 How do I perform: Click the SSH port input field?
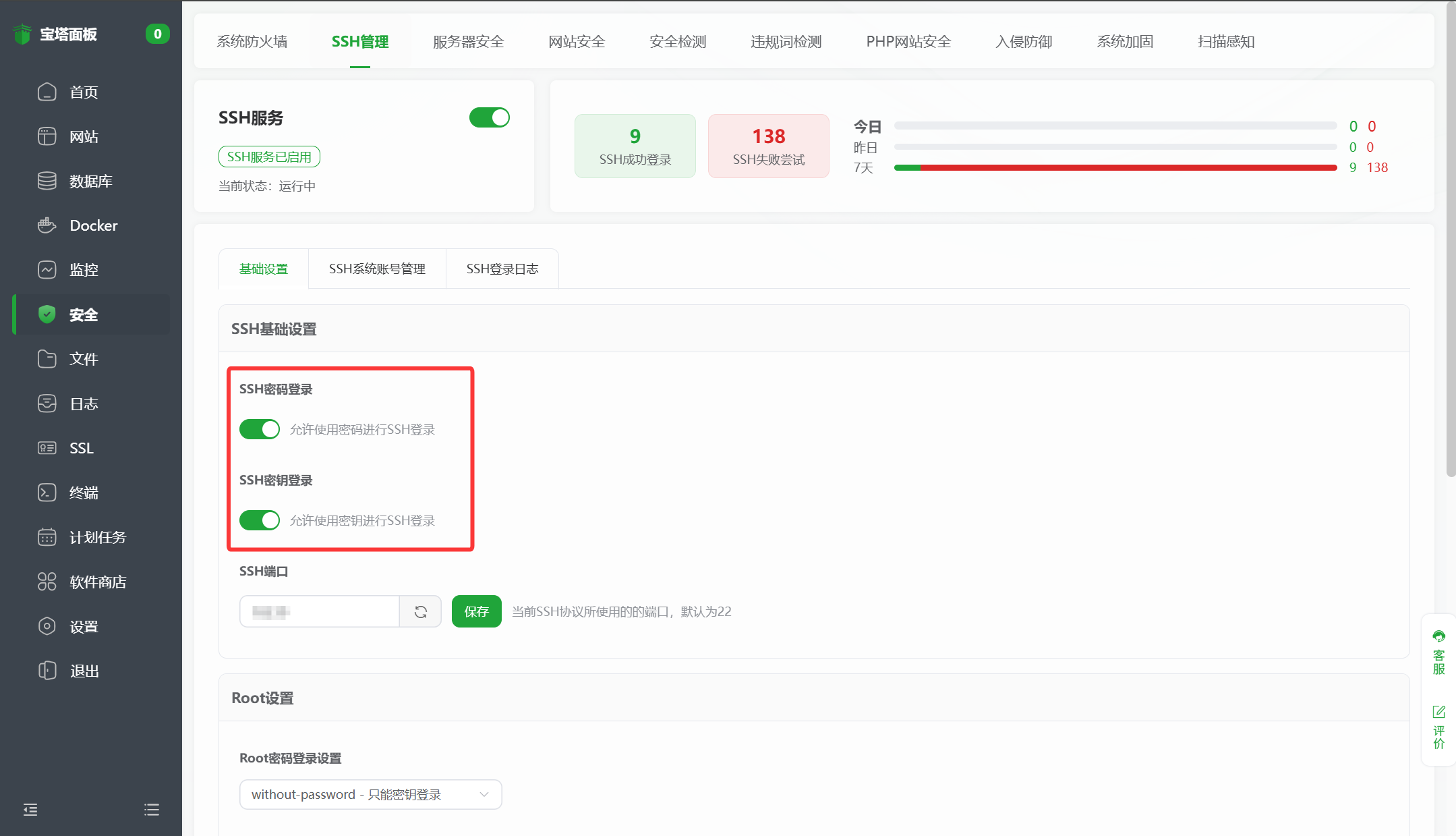coord(320,611)
